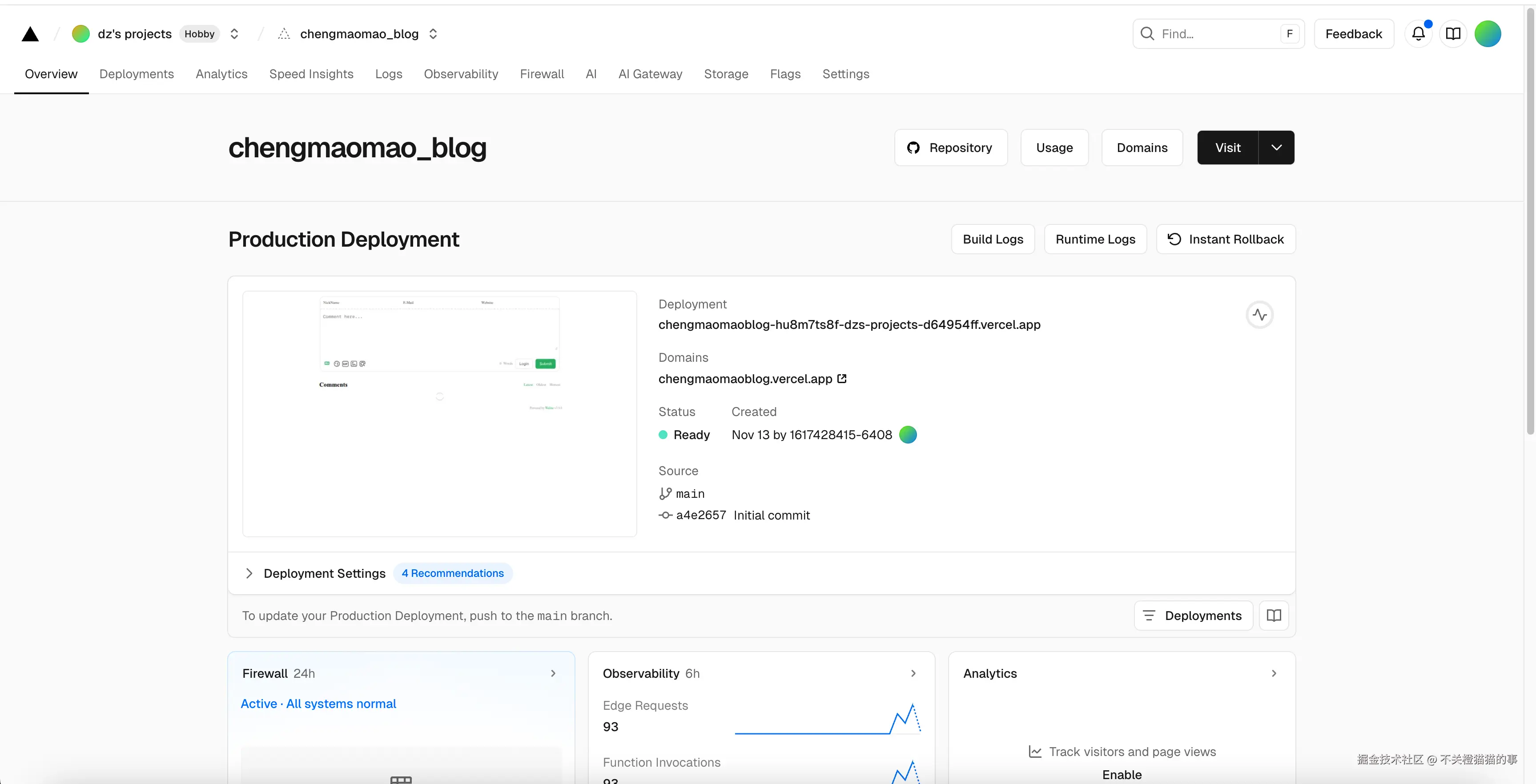Click the main branch link

(690, 494)
